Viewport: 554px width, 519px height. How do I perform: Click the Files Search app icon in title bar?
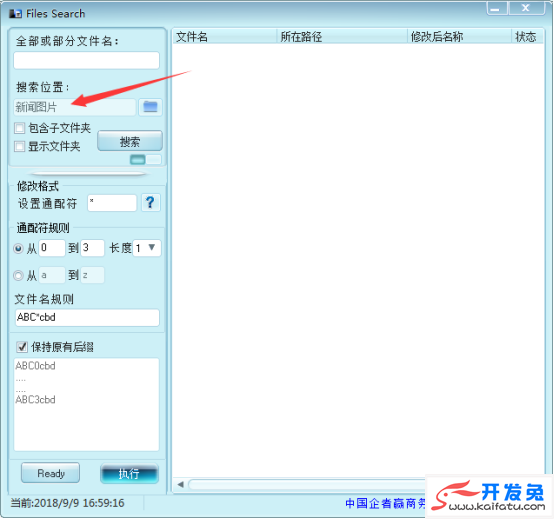pos(15,14)
